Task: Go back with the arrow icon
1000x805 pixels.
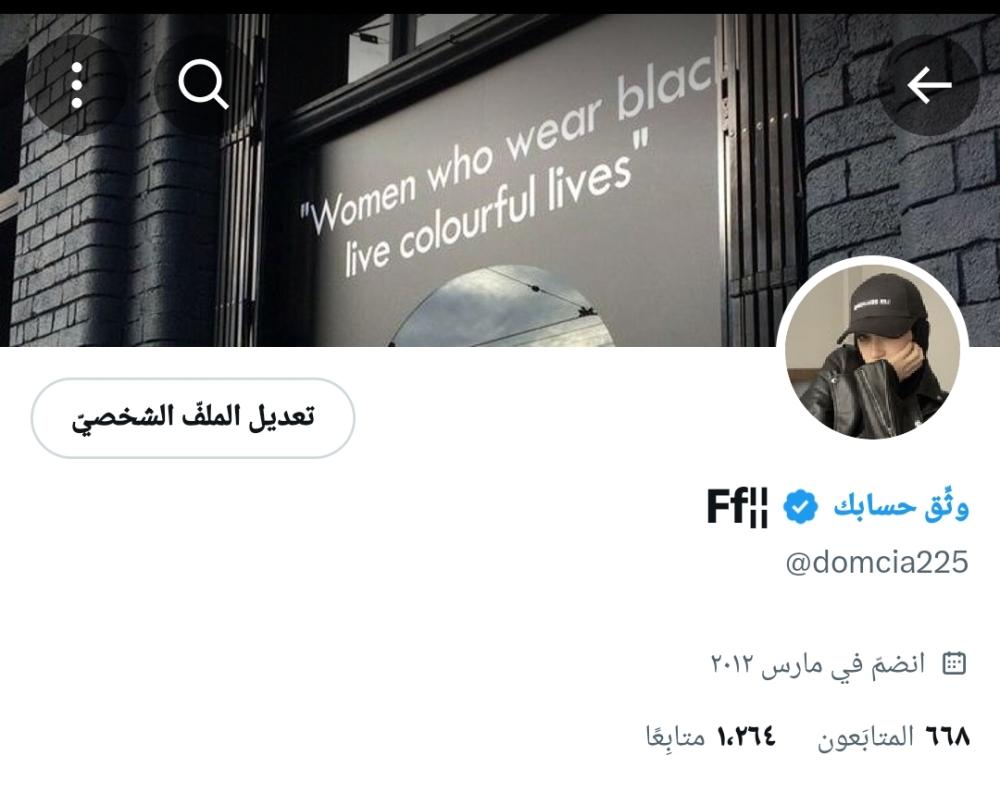Action: pyautogui.click(x=929, y=85)
